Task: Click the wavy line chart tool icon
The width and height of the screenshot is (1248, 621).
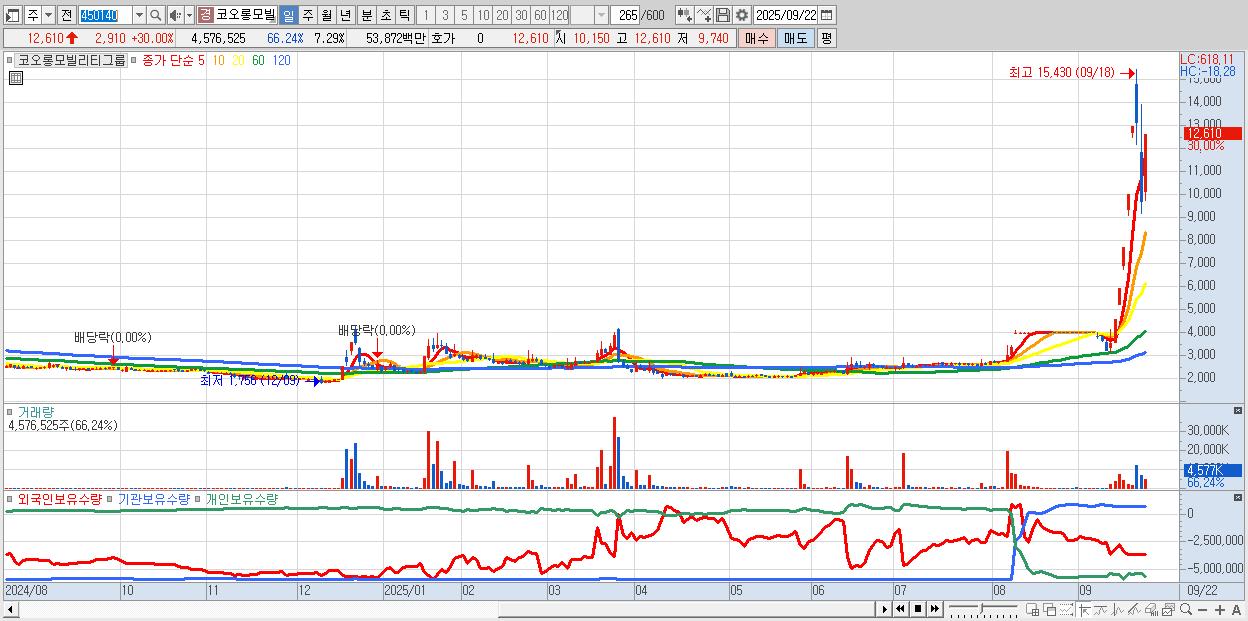Action: tap(1101, 609)
